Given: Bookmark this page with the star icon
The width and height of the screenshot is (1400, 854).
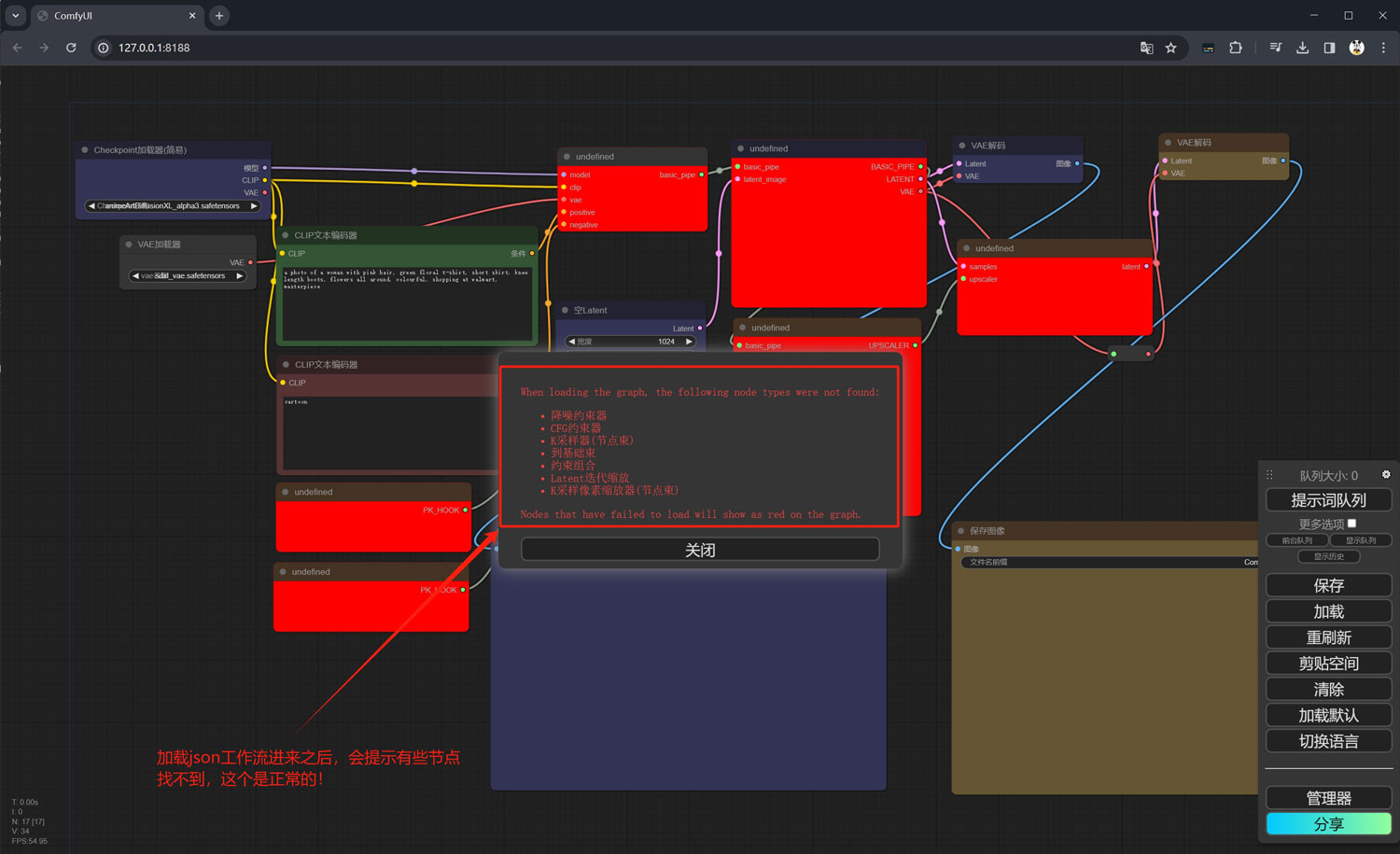Looking at the screenshot, I should point(1170,48).
